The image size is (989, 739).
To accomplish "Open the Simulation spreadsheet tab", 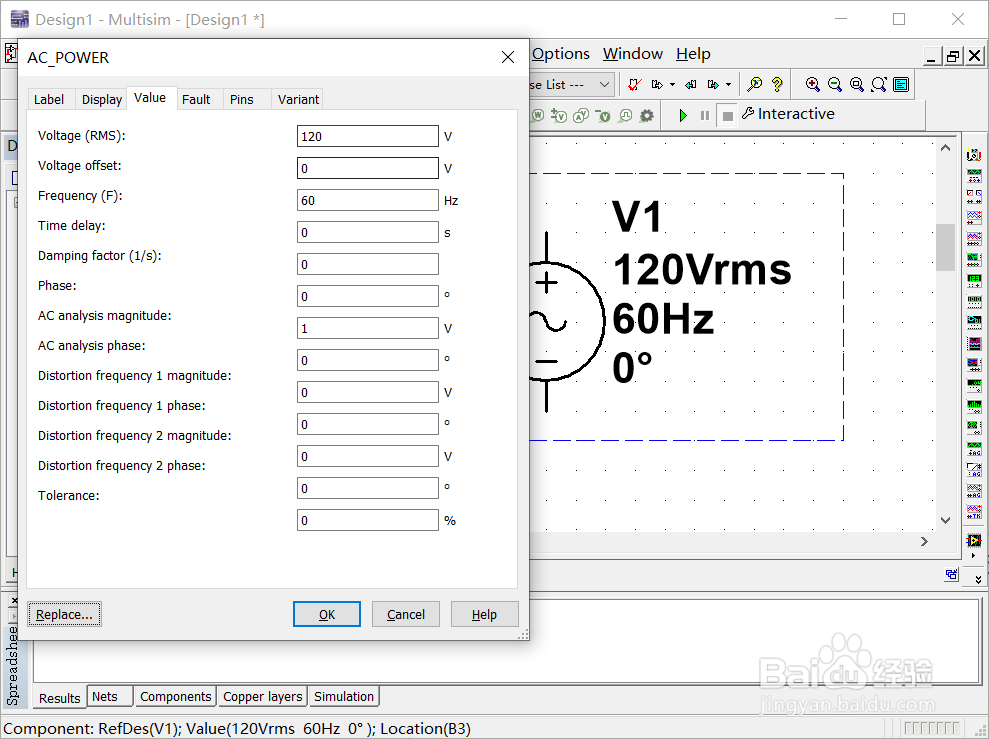I will [344, 697].
